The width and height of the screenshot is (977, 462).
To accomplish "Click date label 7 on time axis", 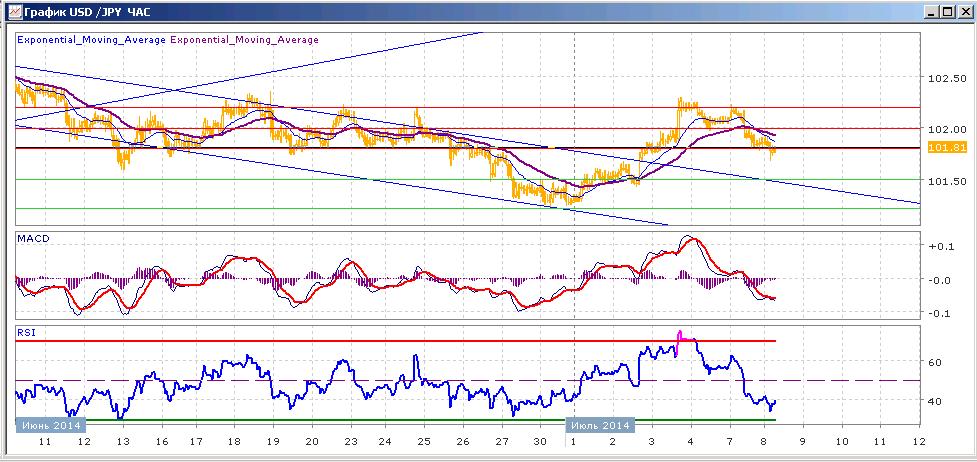I will (730, 441).
